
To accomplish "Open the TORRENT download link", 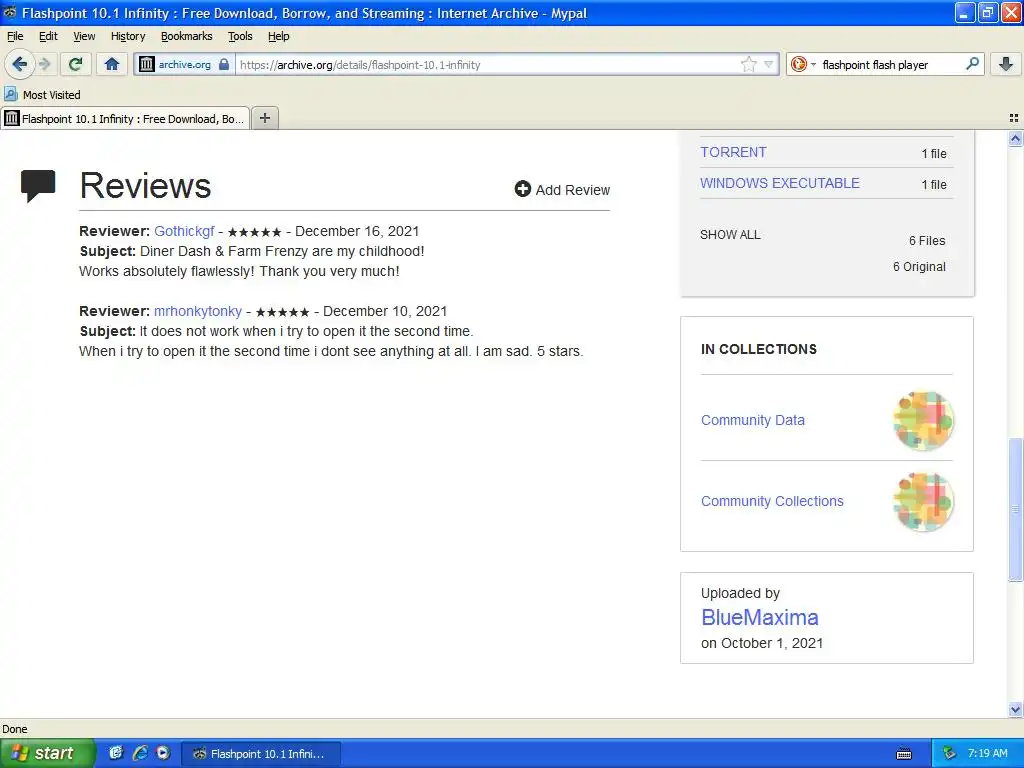I will [733, 152].
